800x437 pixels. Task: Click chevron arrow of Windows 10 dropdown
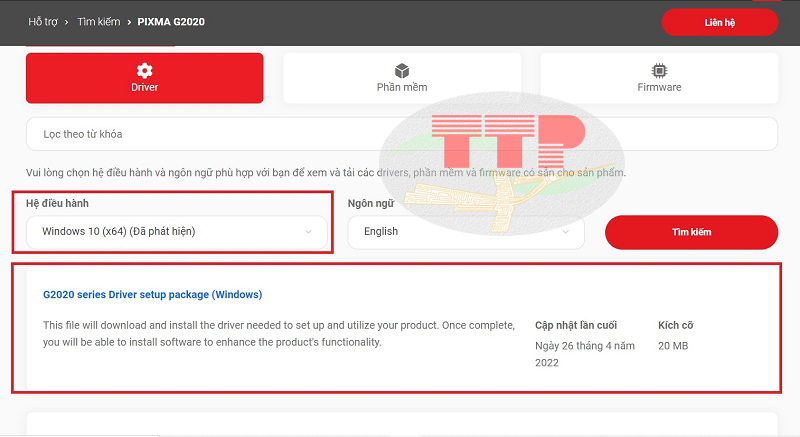click(308, 232)
